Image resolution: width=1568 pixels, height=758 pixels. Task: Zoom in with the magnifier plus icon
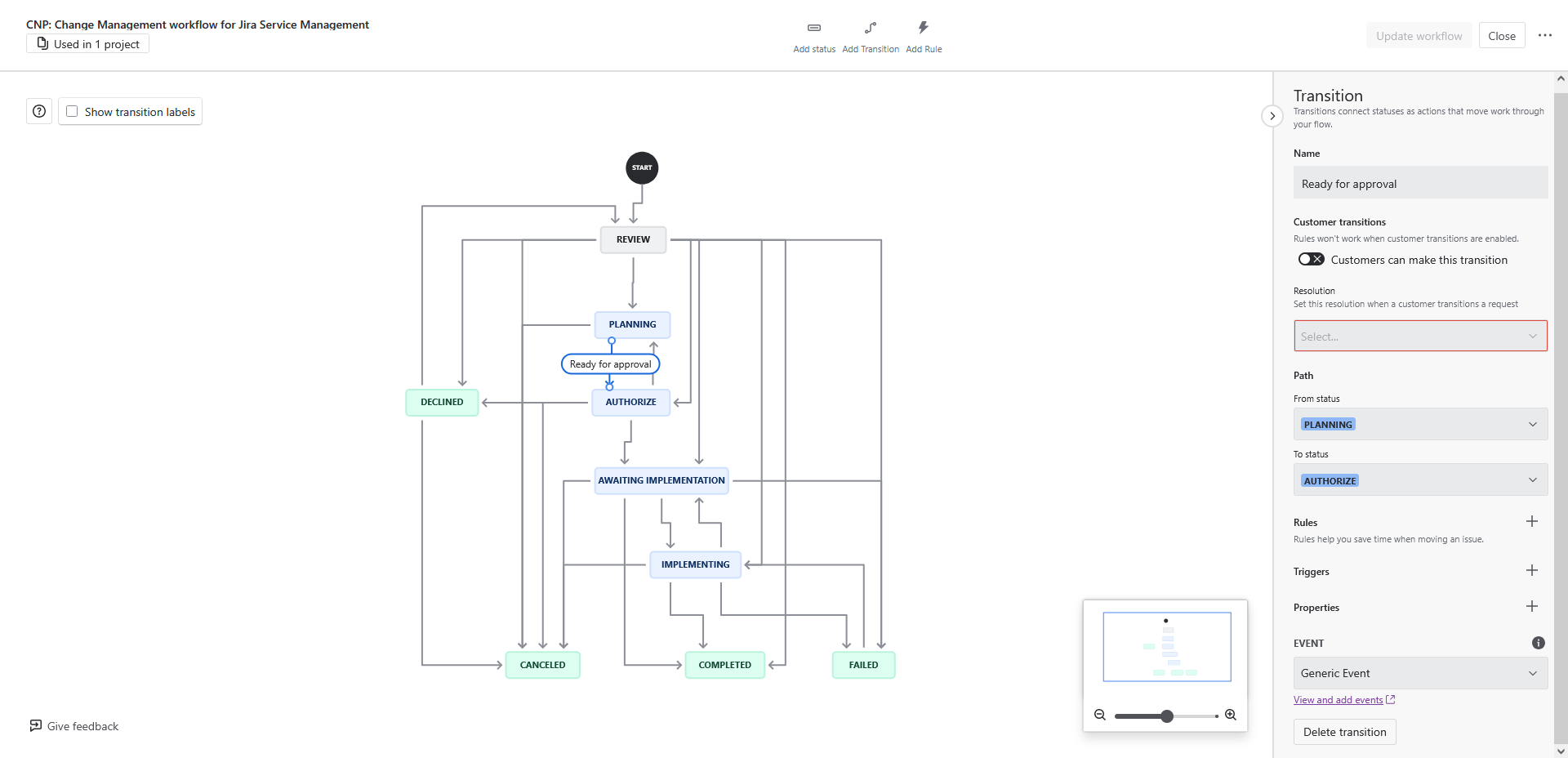click(1230, 716)
